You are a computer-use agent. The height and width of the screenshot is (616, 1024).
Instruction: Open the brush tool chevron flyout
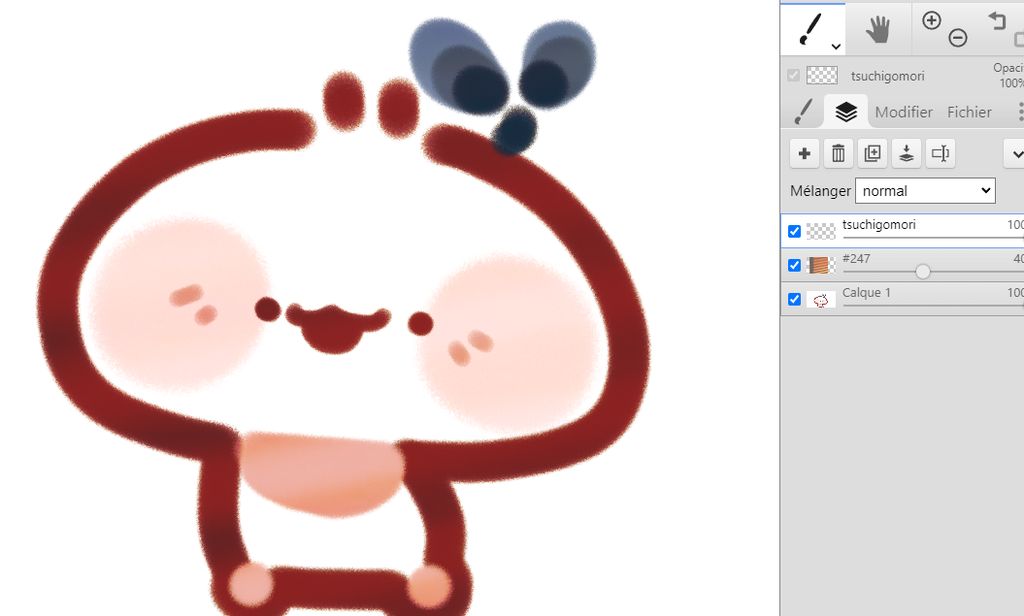835,47
